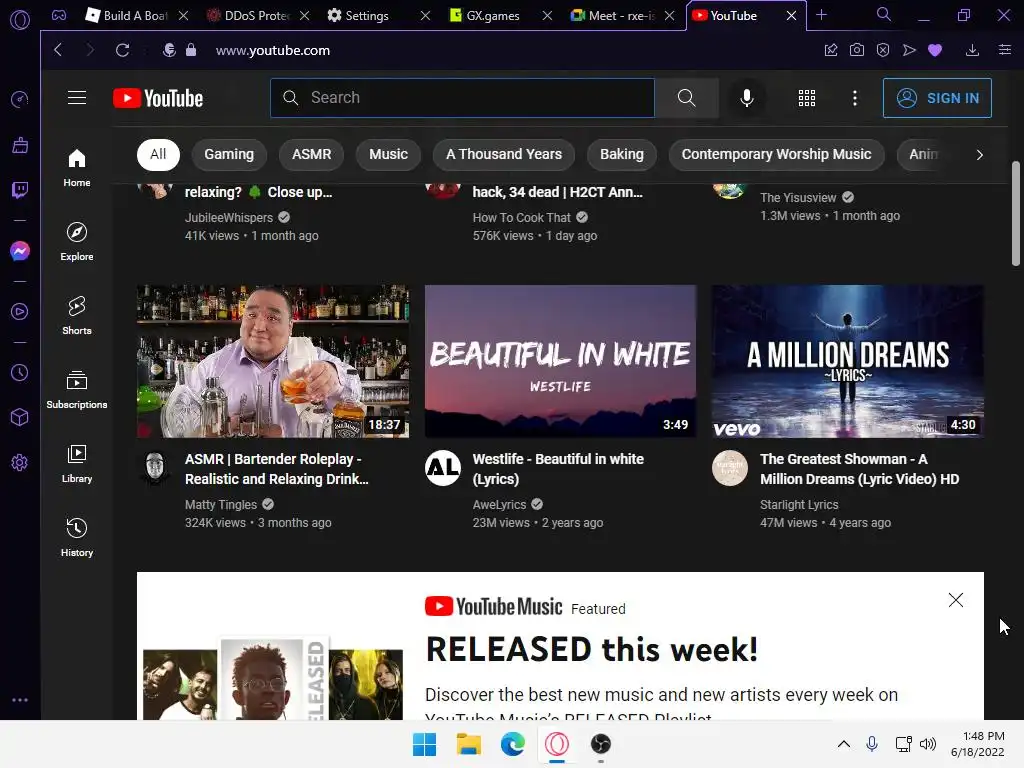
Task: Reload the YouTube page
Action: point(122,50)
